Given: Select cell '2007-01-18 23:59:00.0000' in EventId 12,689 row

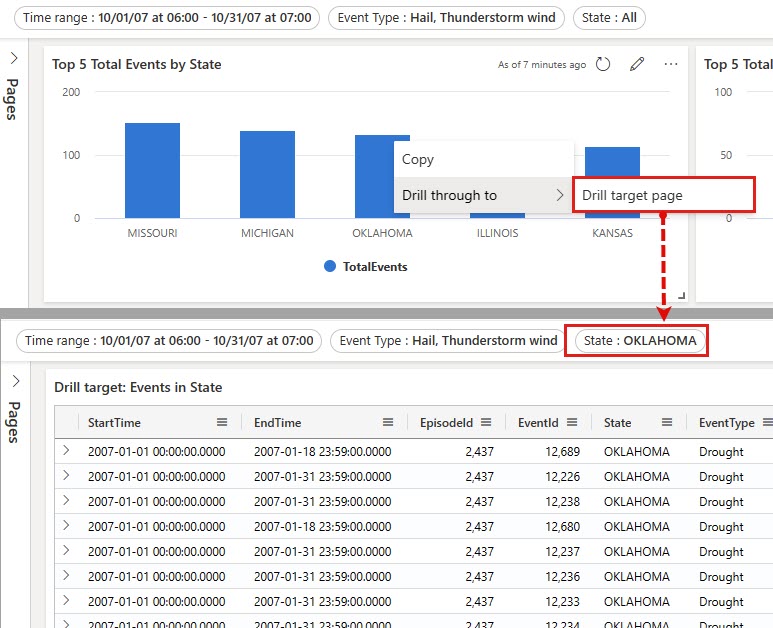Looking at the screenshot, I should point(322,452).
